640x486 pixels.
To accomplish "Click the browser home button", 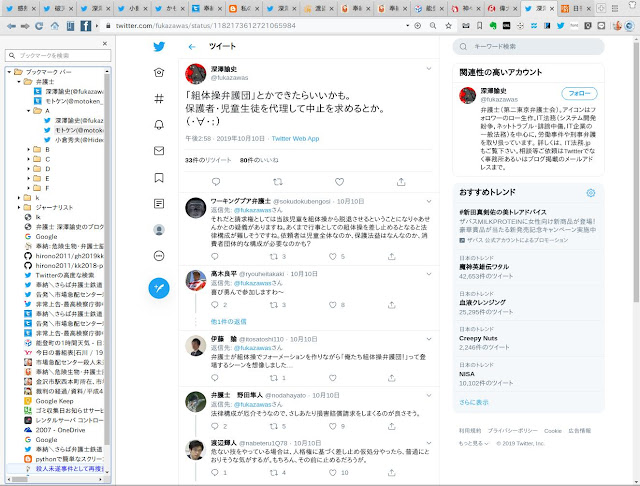I will 54,26.
